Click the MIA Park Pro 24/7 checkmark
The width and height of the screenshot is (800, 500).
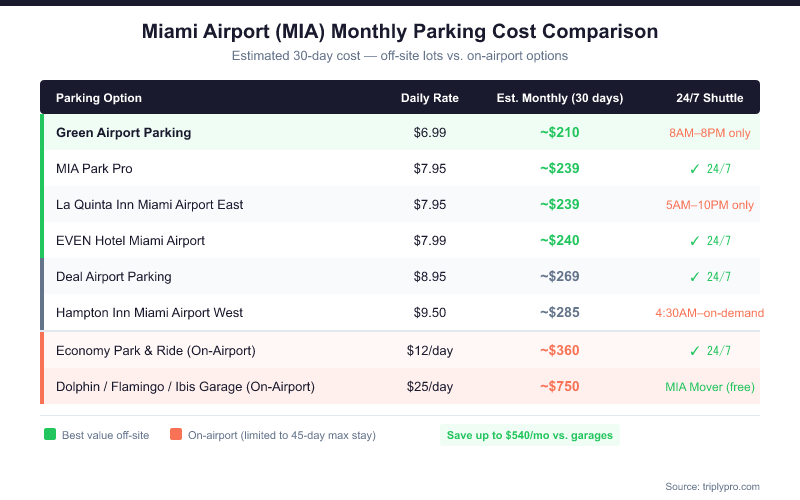[x=694, y=169]
